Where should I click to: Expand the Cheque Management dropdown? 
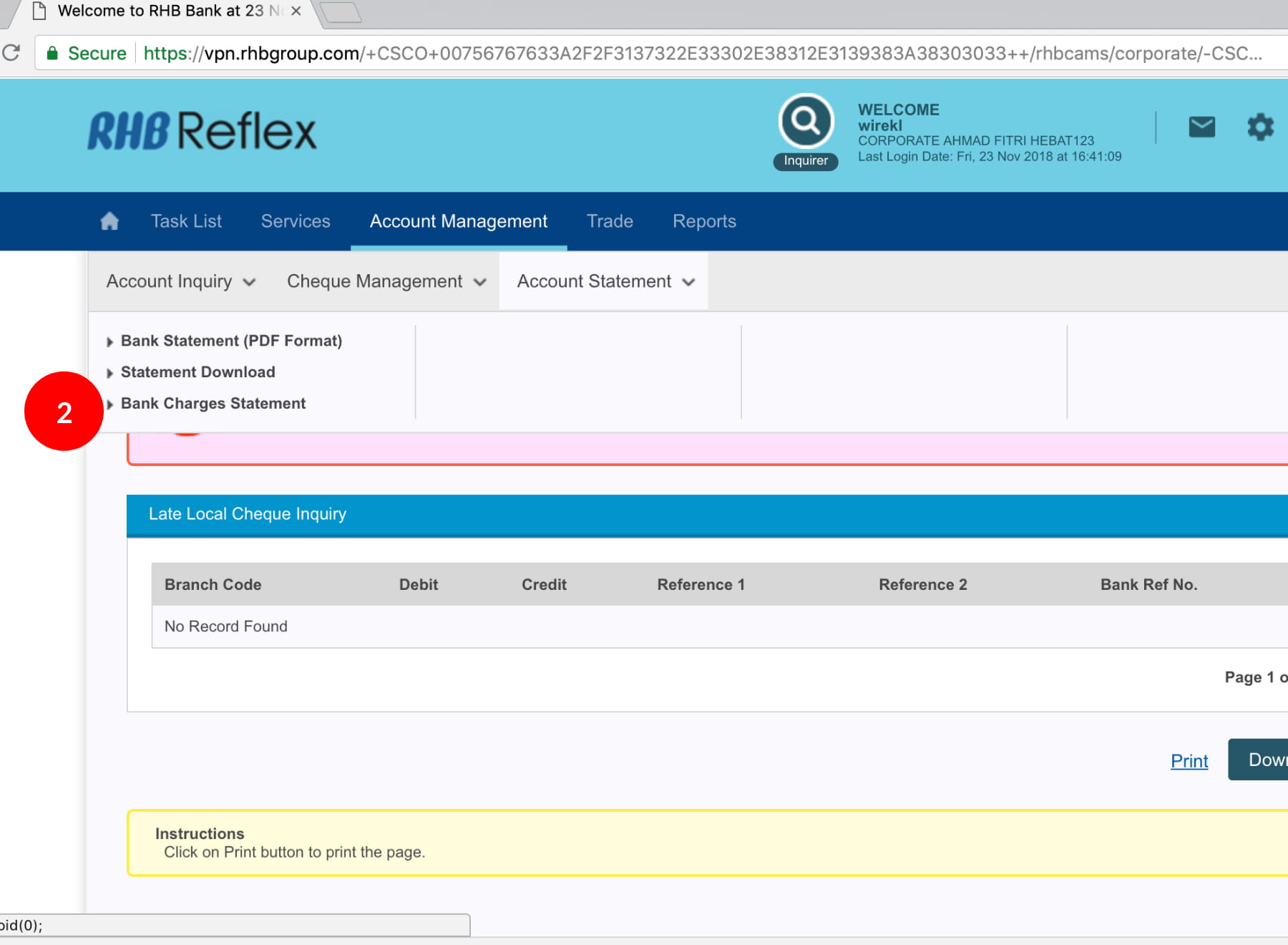[x=386, y=281]
